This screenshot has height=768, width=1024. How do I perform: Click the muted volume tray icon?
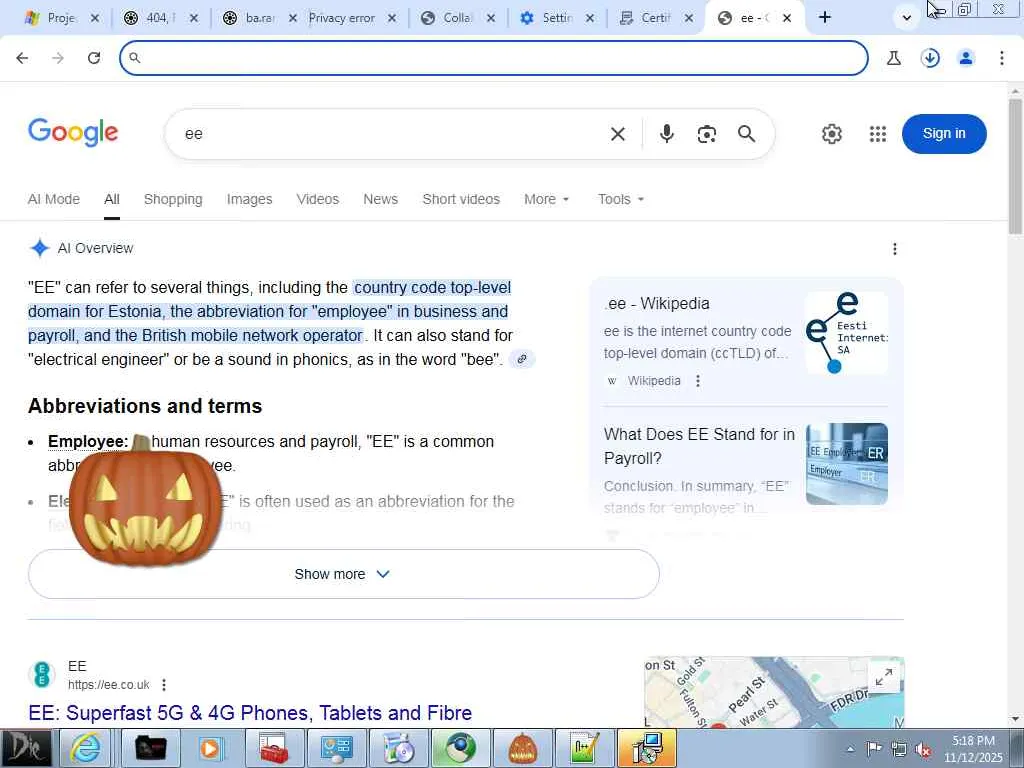coord(923,749)
